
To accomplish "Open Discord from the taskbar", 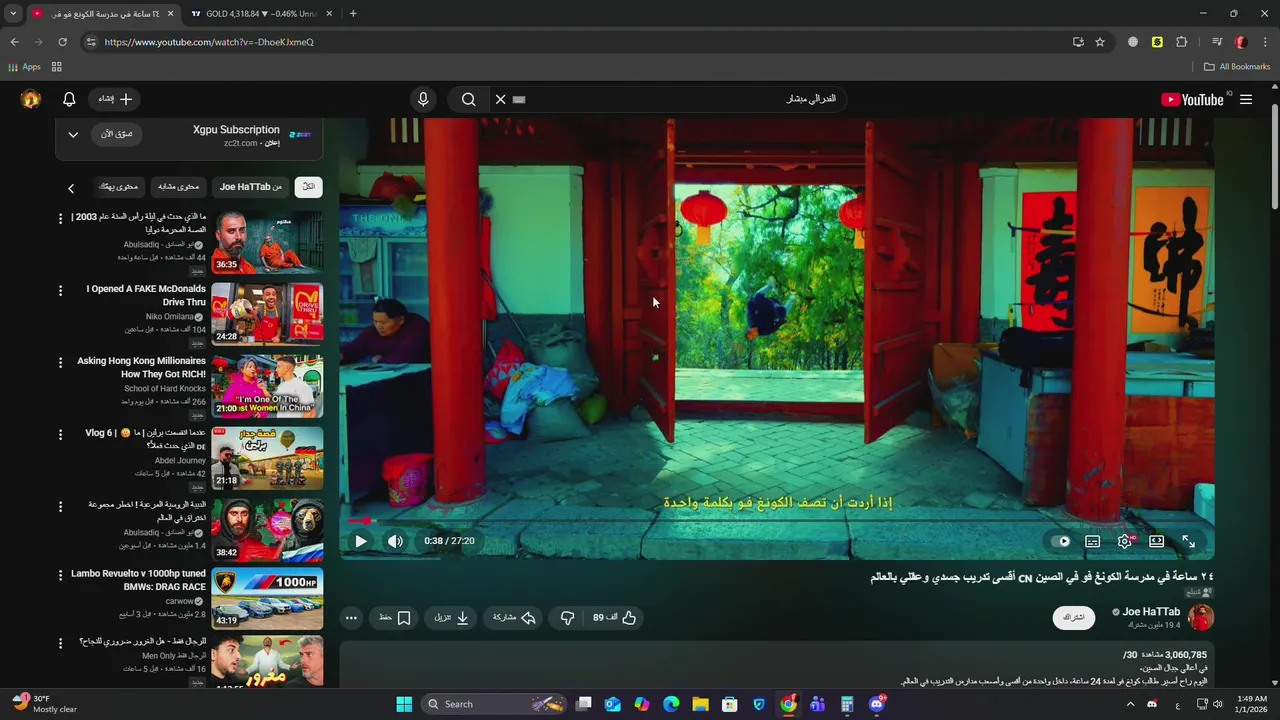I will 876,704.
